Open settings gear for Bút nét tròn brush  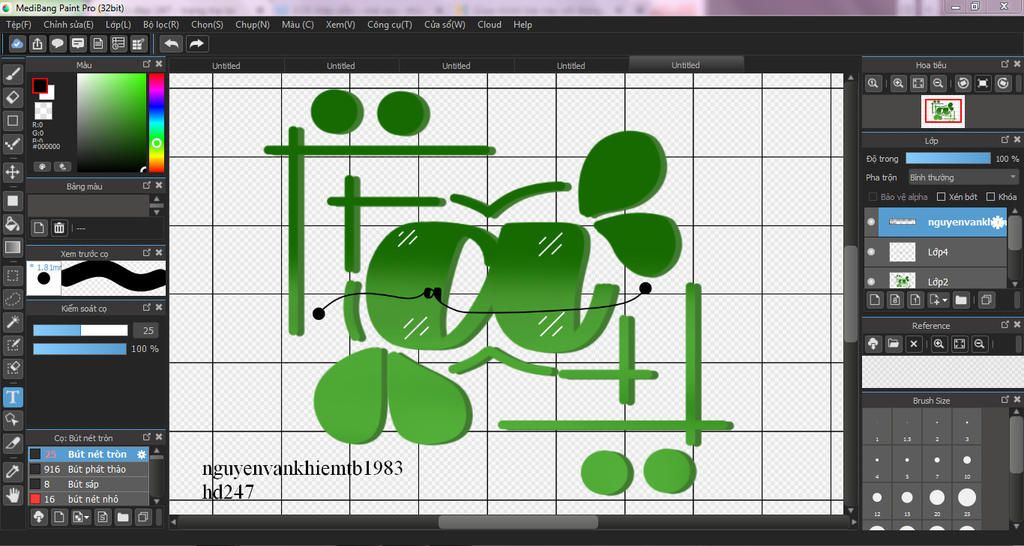pos(141,455)
